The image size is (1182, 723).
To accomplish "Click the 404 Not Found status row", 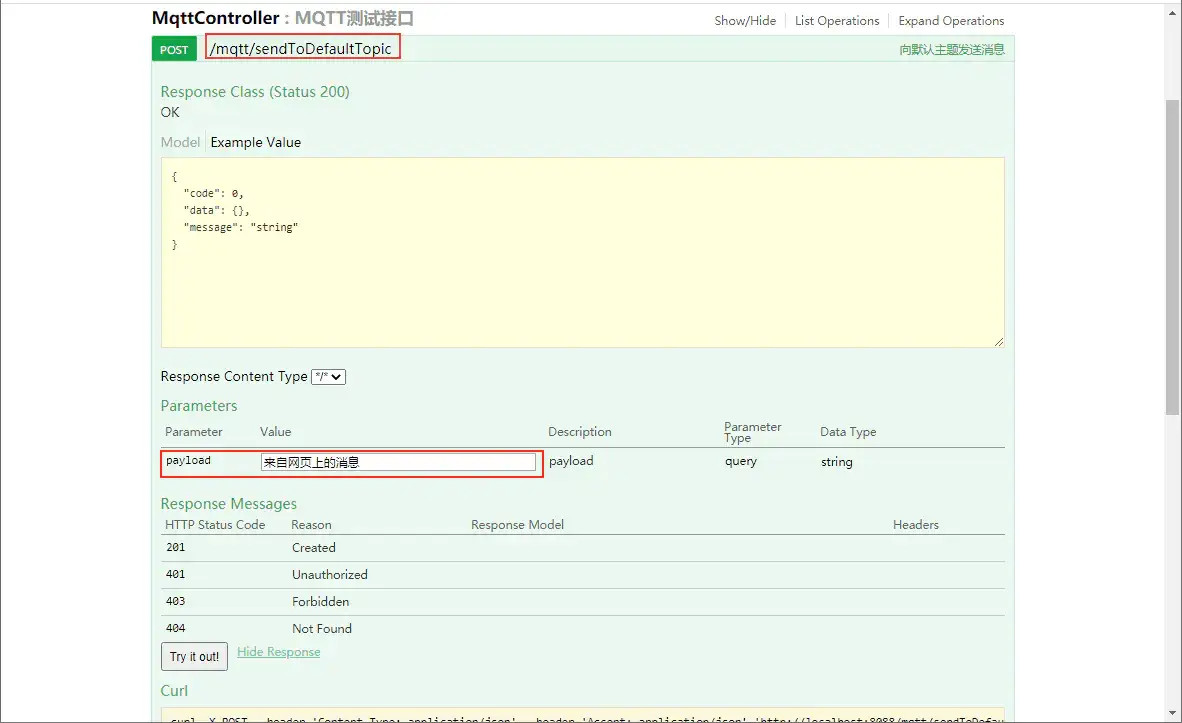I will click(x=582, y=629).
